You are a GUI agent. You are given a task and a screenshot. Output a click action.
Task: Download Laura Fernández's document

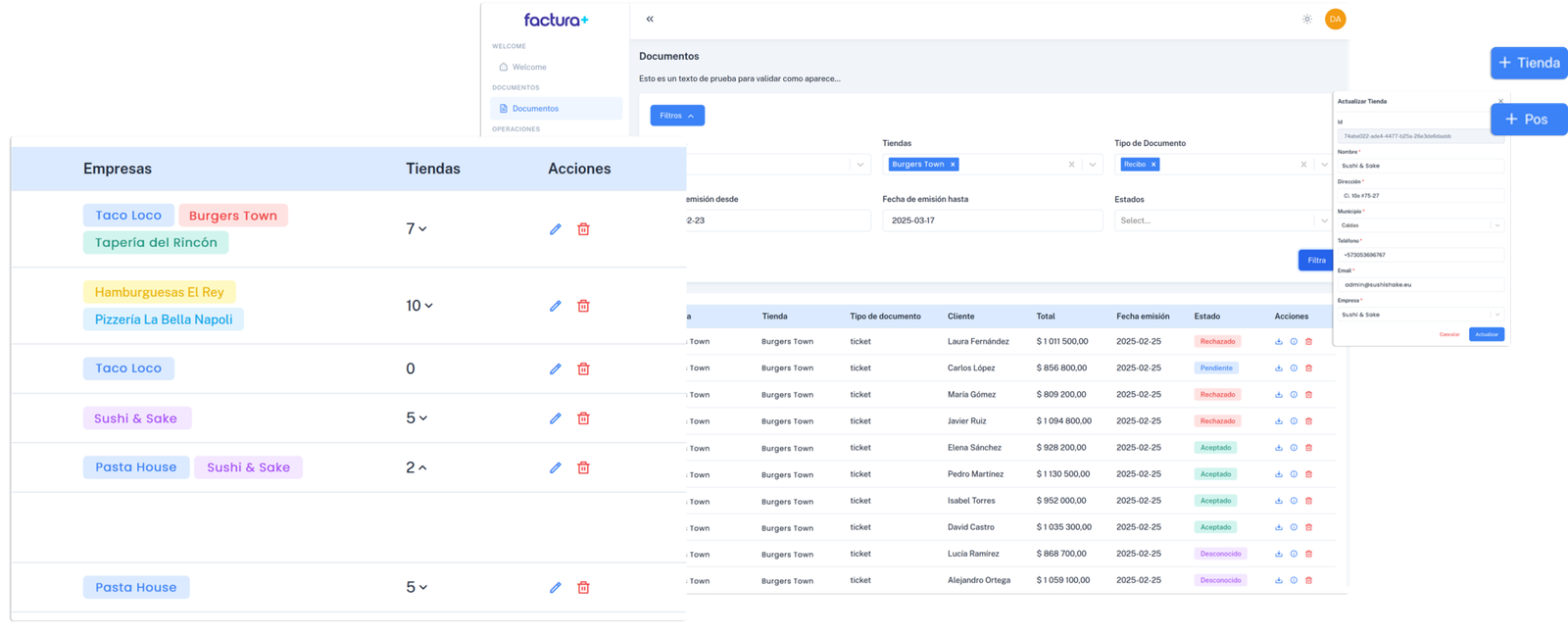(1278, 342)
